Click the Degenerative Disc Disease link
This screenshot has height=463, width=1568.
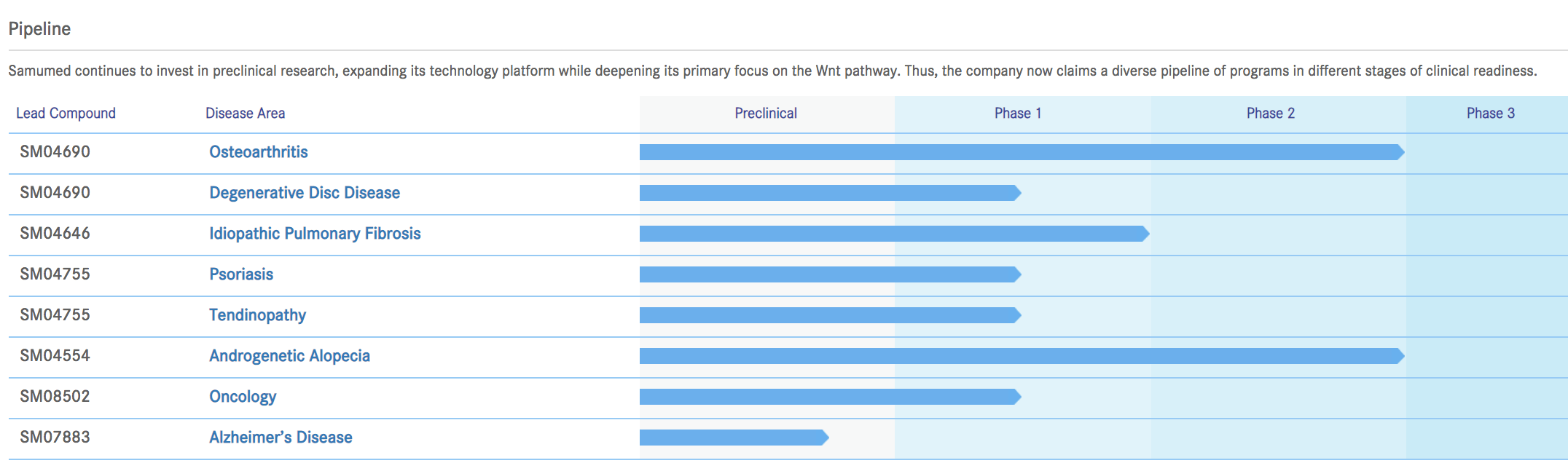point(305,193)
